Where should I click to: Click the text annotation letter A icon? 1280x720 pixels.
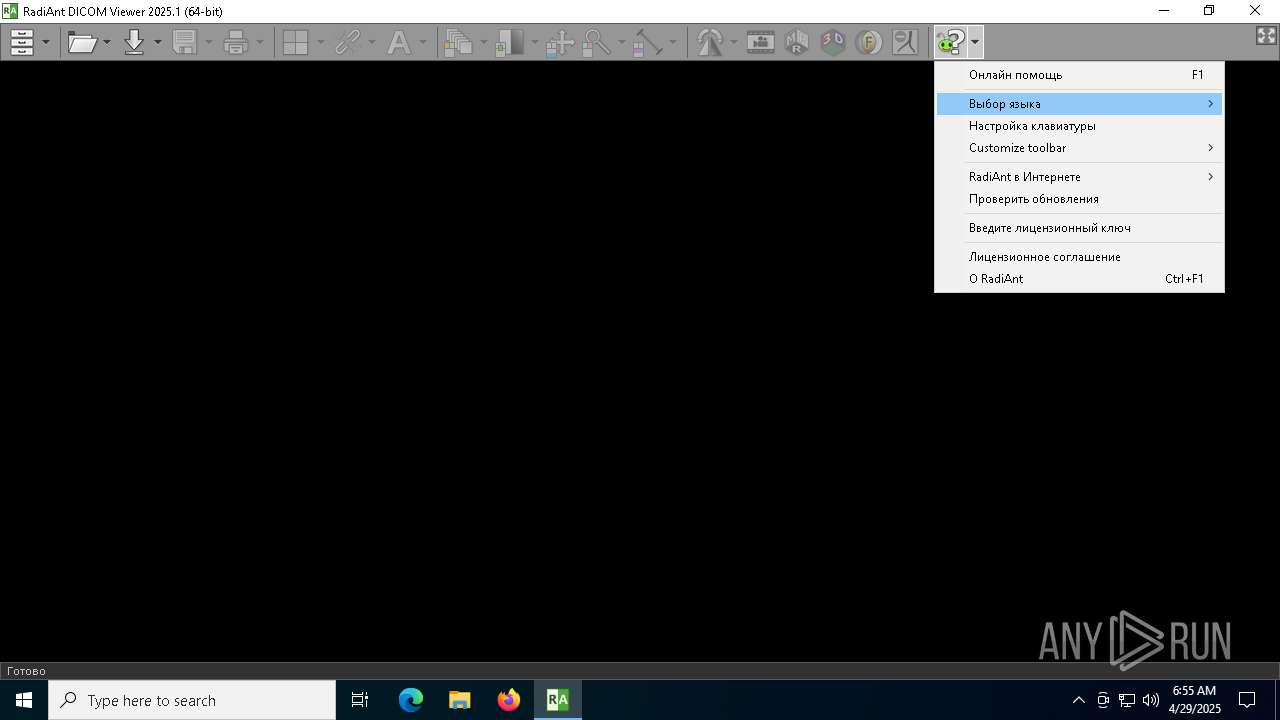pyautogui.click(x=399, y=42)
